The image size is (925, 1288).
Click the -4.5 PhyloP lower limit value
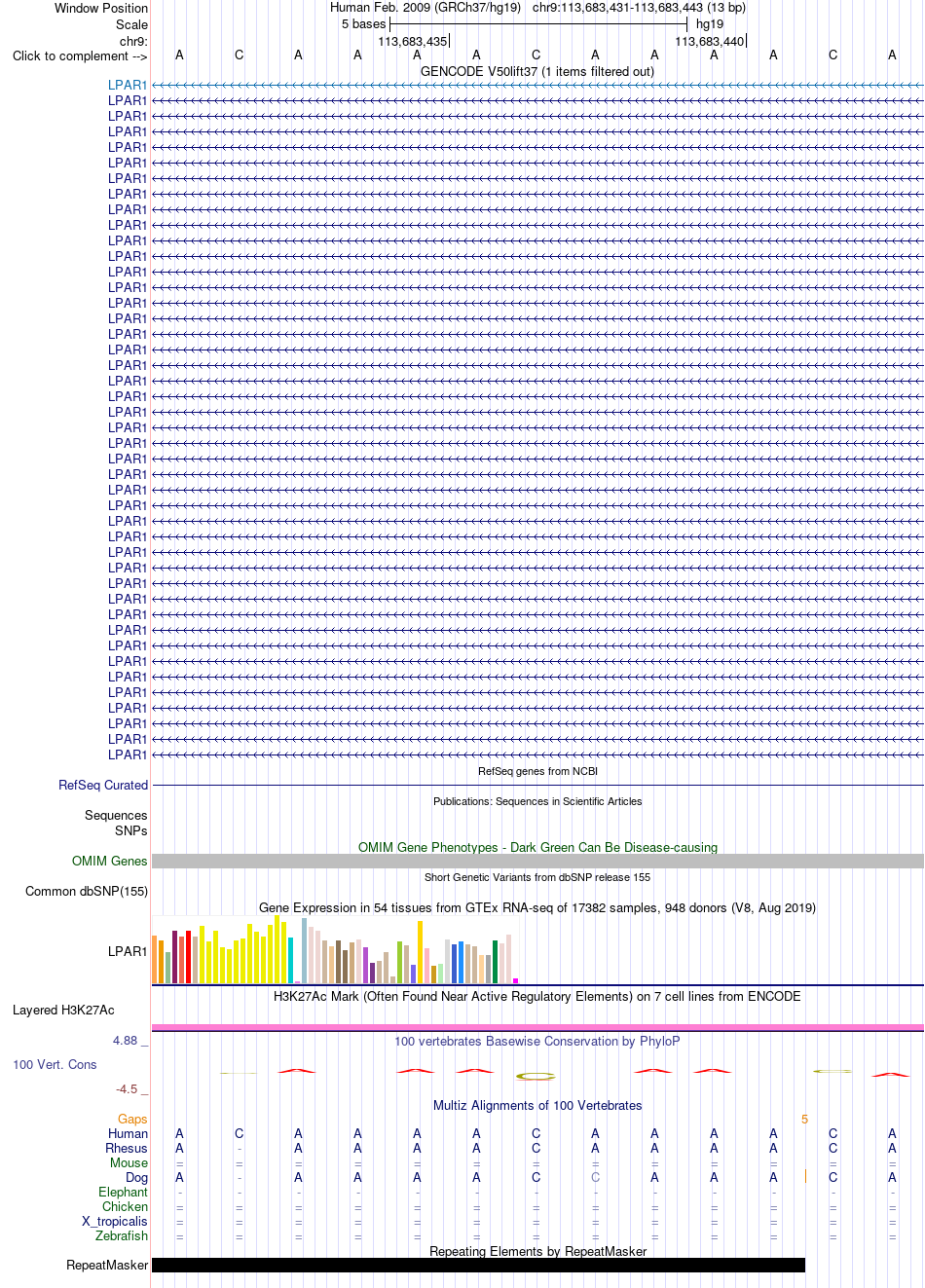(127, 1089)
